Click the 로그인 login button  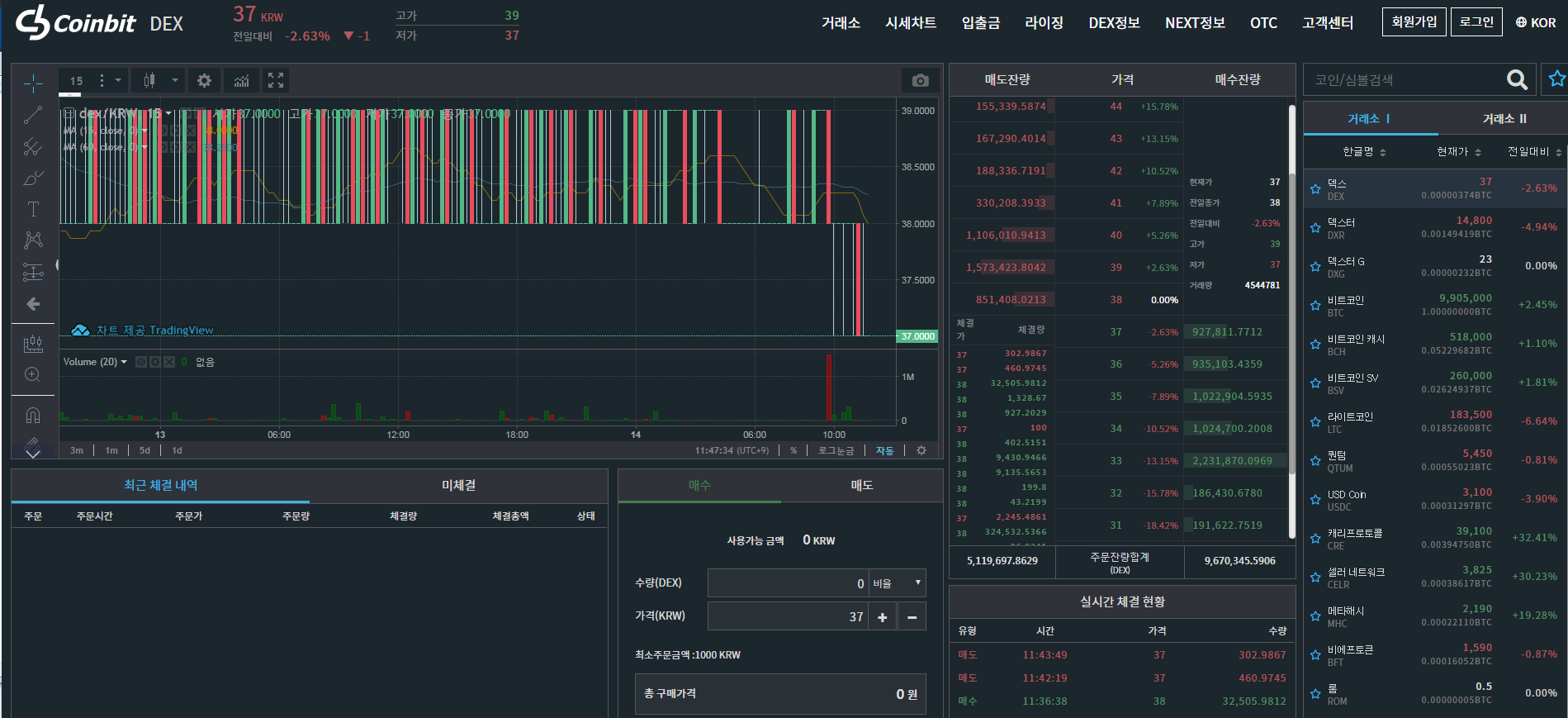click(1476, 21)
